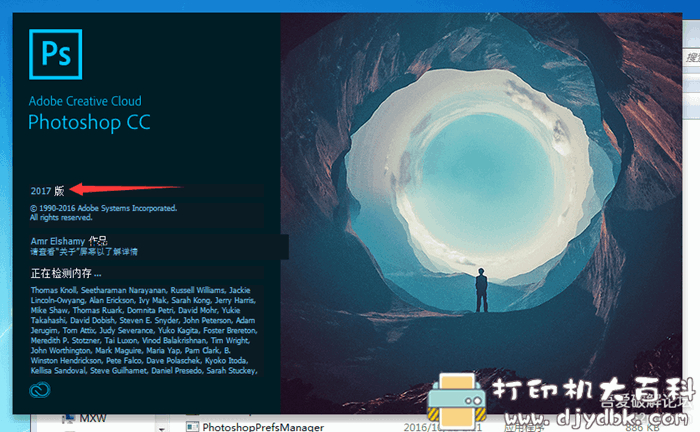The width and height of the screenshot is (700, 432).
Task: Click the Explorer sidebar scroll-down arrow
Action: [x=162, y=428]
